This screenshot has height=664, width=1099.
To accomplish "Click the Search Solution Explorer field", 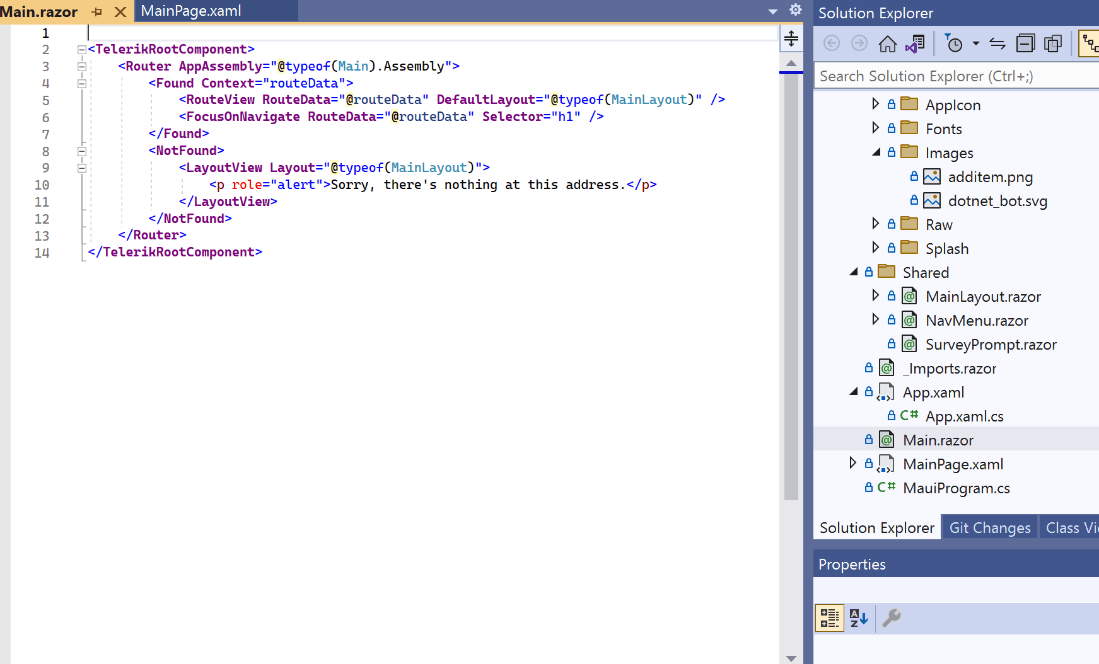I will point(956,76).
